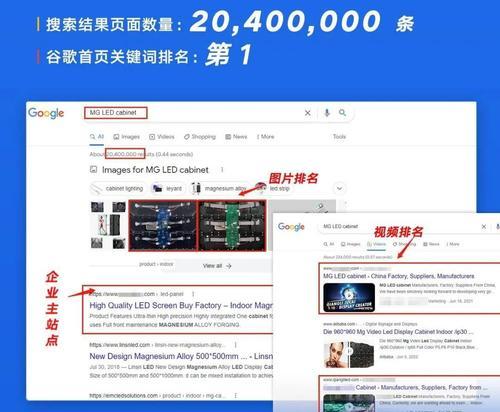Click the emcledsolutions.com result URL
500x412 pixels.
point(157,396)
